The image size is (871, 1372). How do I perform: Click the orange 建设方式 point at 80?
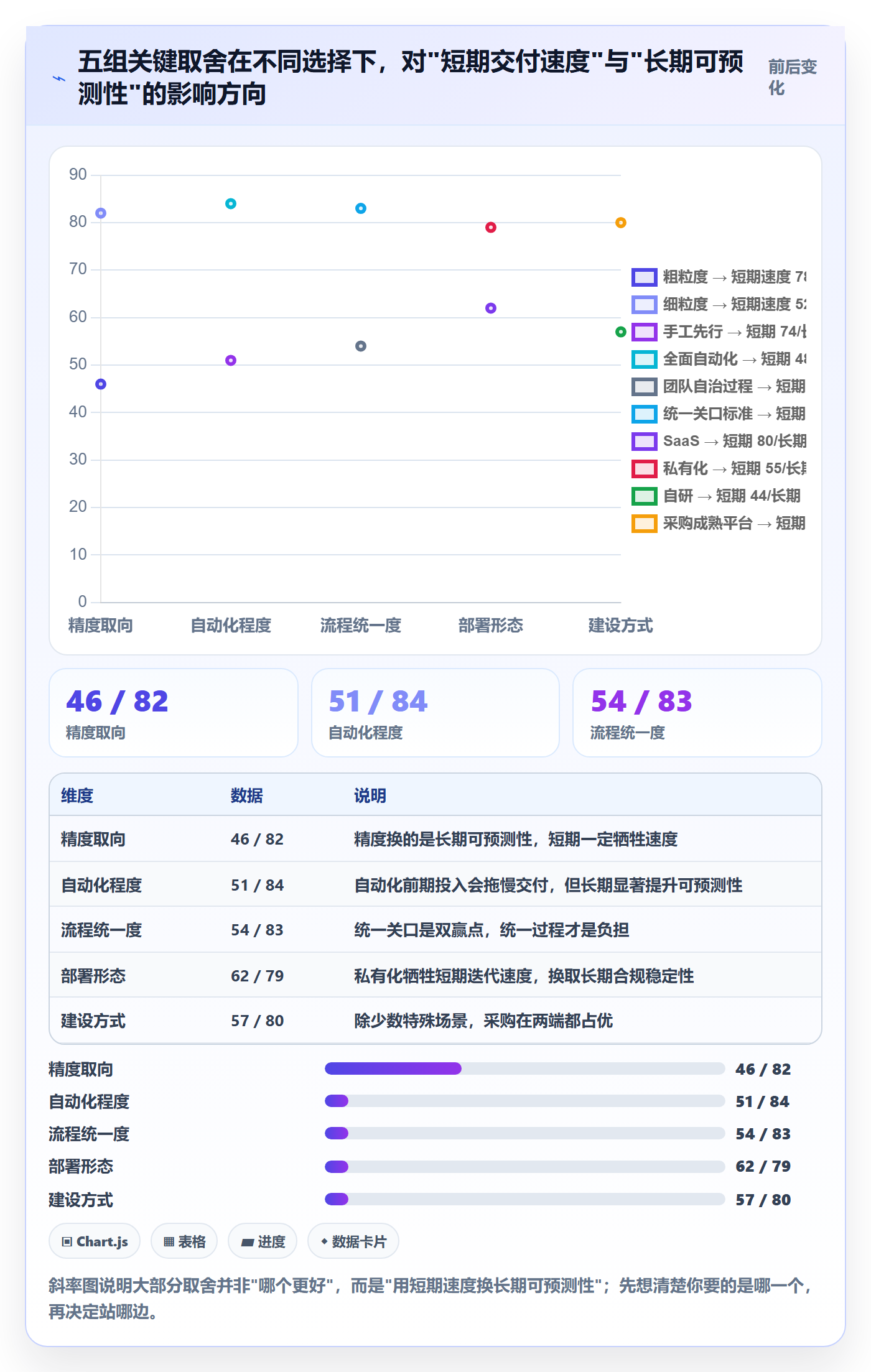click(x=621, y=223)
